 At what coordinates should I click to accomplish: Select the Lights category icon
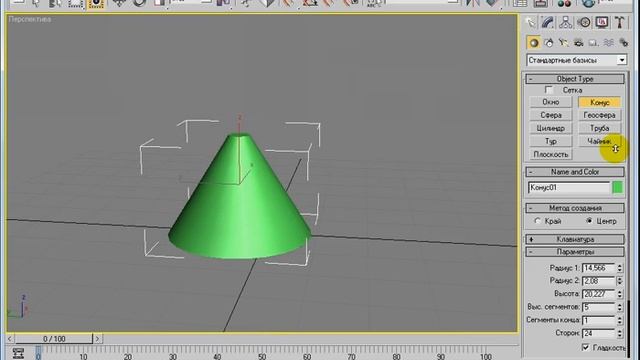pyautogui.click(x=564, y=43)
